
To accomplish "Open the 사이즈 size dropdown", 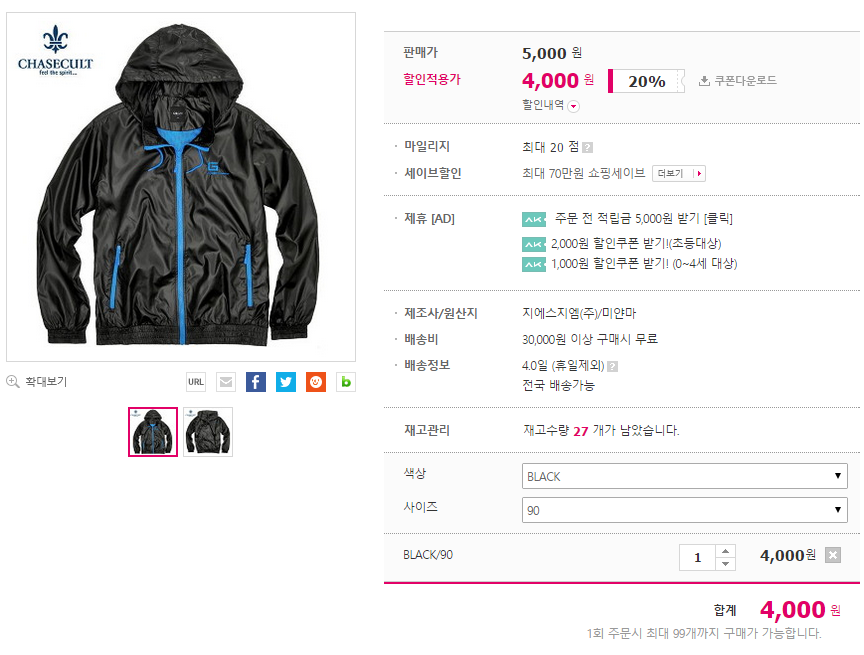I will click(x=685, y=511).
